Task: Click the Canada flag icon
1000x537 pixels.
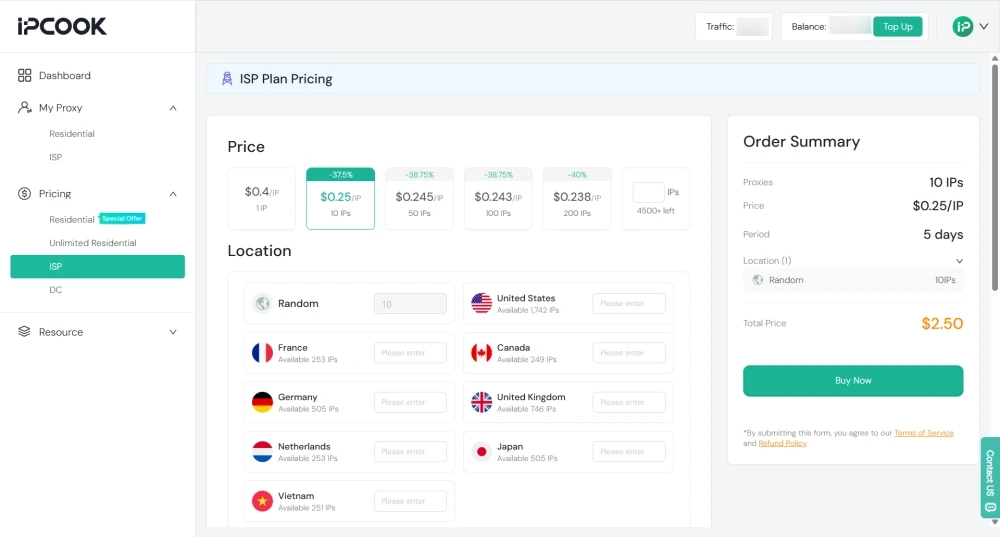Action: 482,353
